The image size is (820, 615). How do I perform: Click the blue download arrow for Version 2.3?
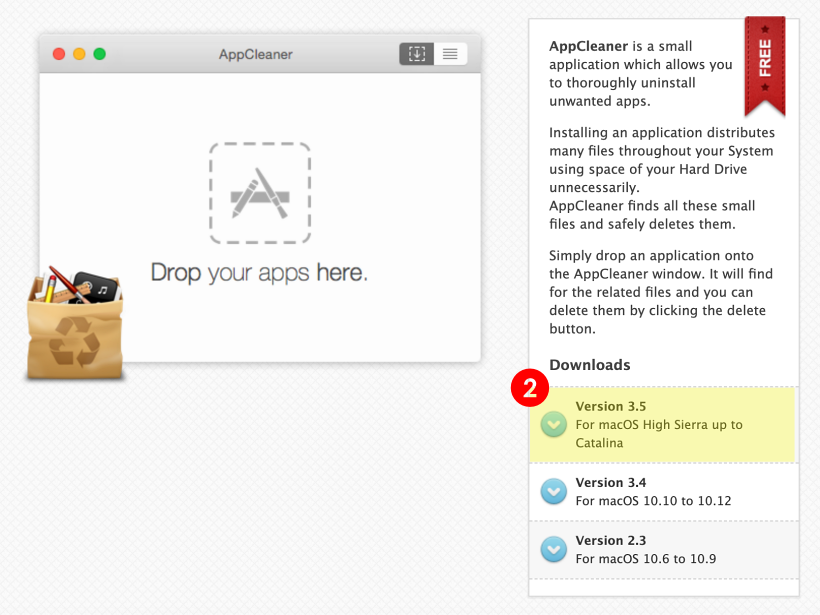click(x=554, y=550)
